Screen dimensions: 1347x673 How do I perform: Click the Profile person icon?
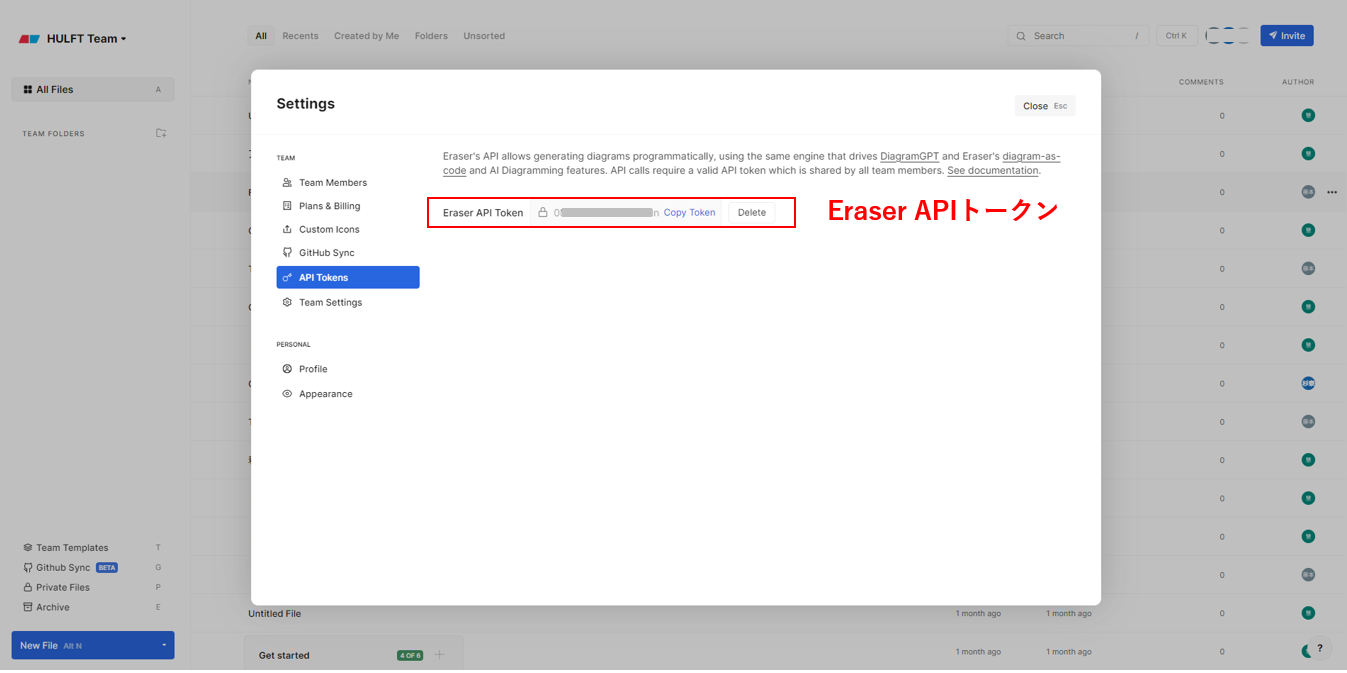[x=287, y=369]
